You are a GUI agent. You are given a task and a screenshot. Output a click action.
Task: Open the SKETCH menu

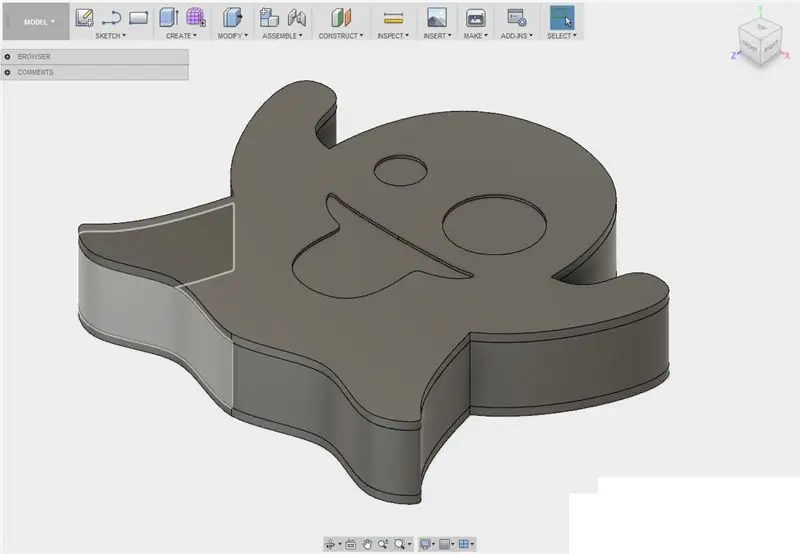click(110, 36)
